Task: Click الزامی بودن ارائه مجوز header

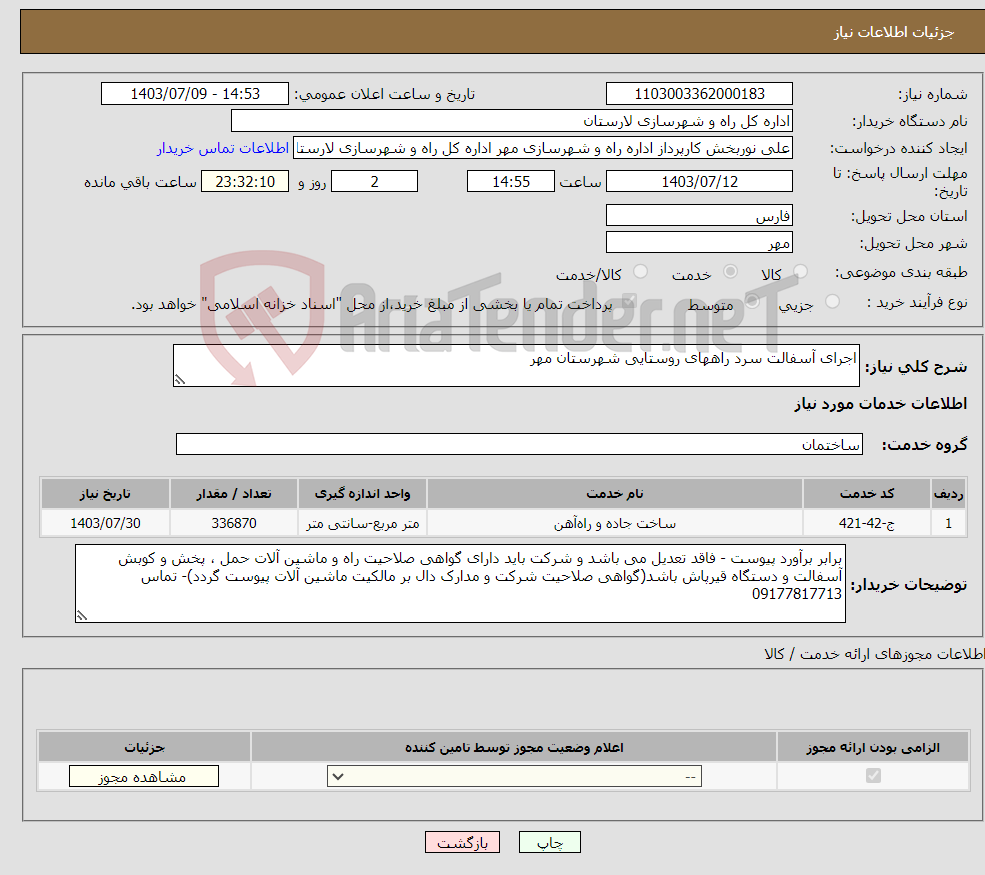Action: point(873,747)
